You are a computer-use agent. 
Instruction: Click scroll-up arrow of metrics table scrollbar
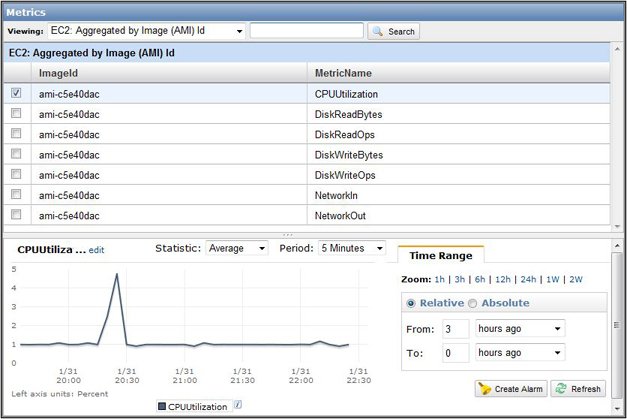pyautogui.click(x=617, y=48)
